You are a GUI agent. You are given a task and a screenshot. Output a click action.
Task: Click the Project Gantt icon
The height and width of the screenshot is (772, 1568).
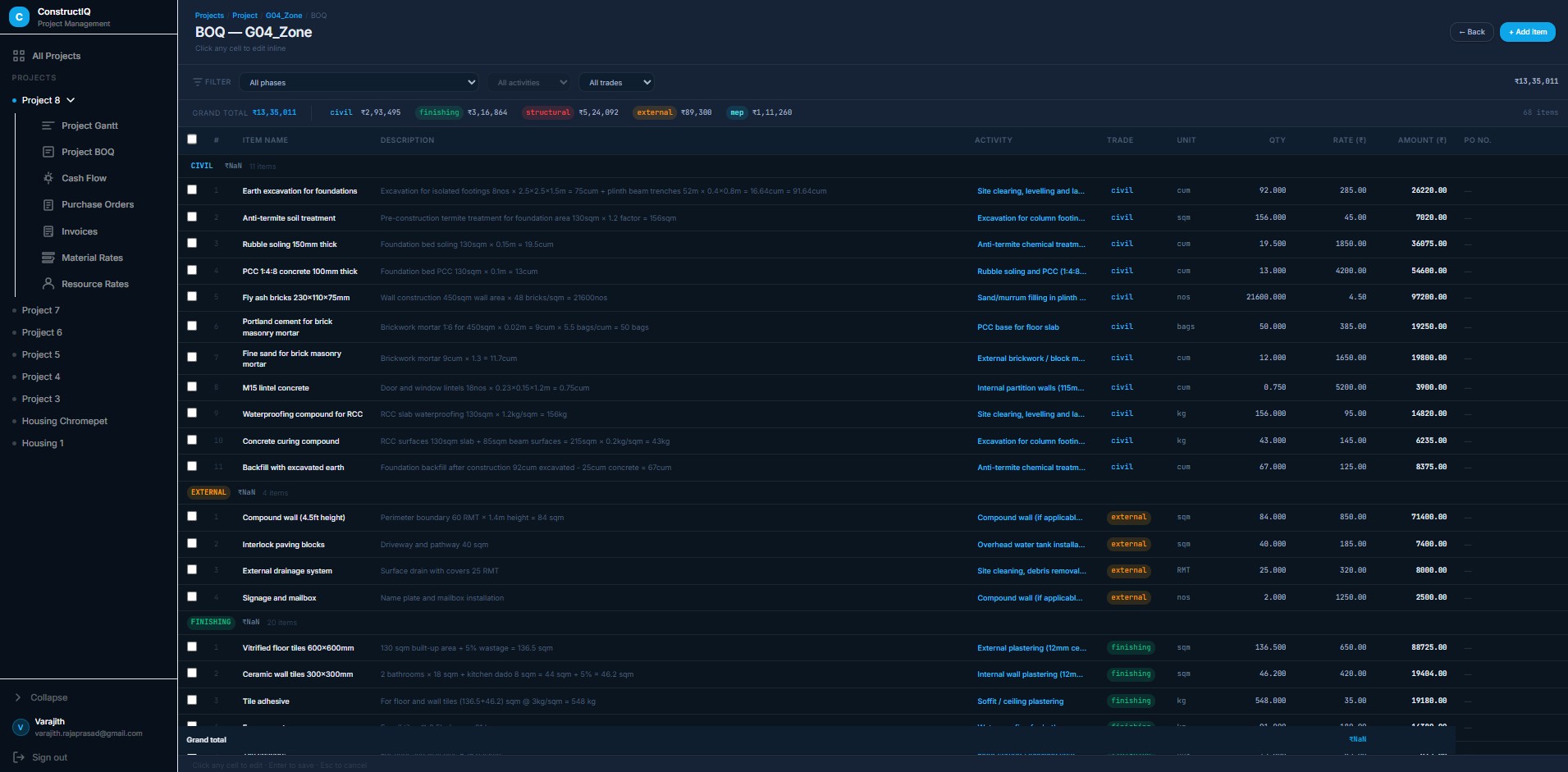[x=48, y=126]
